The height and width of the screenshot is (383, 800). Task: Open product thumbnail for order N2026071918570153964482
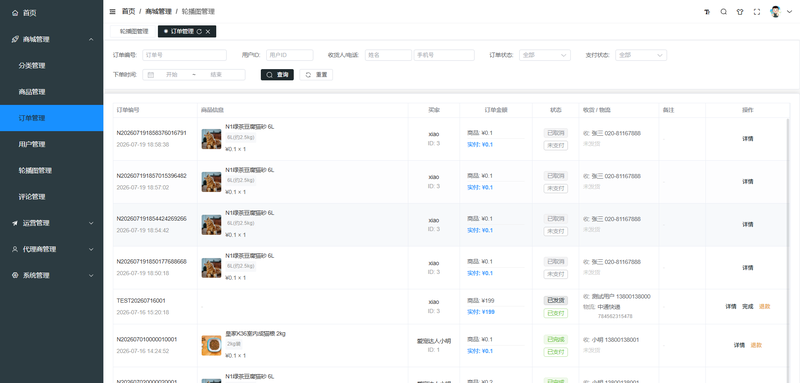pyautogui.click(x=211, y=182)
